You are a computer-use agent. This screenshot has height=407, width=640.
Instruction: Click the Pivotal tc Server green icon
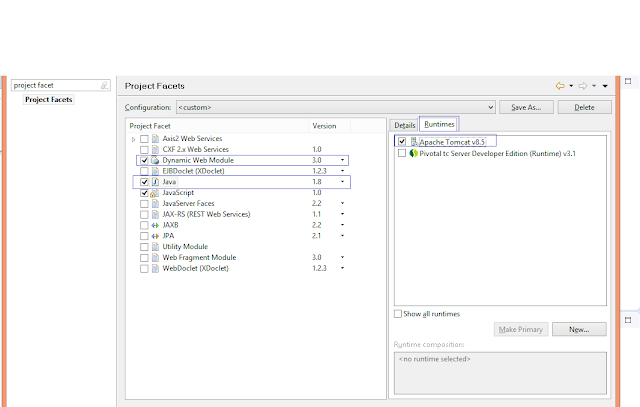click(413, 153)
